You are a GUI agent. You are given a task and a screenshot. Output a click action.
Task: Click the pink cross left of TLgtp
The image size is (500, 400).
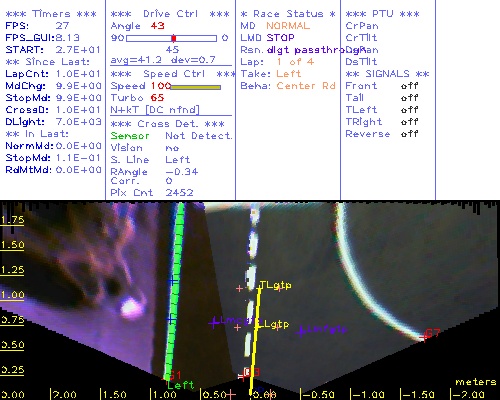tap(239, 288)
